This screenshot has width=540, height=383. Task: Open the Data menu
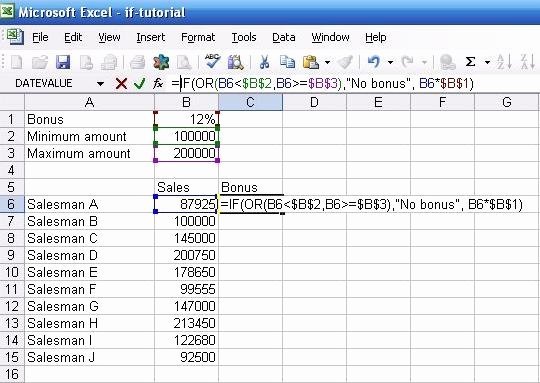tap(283, 37)
